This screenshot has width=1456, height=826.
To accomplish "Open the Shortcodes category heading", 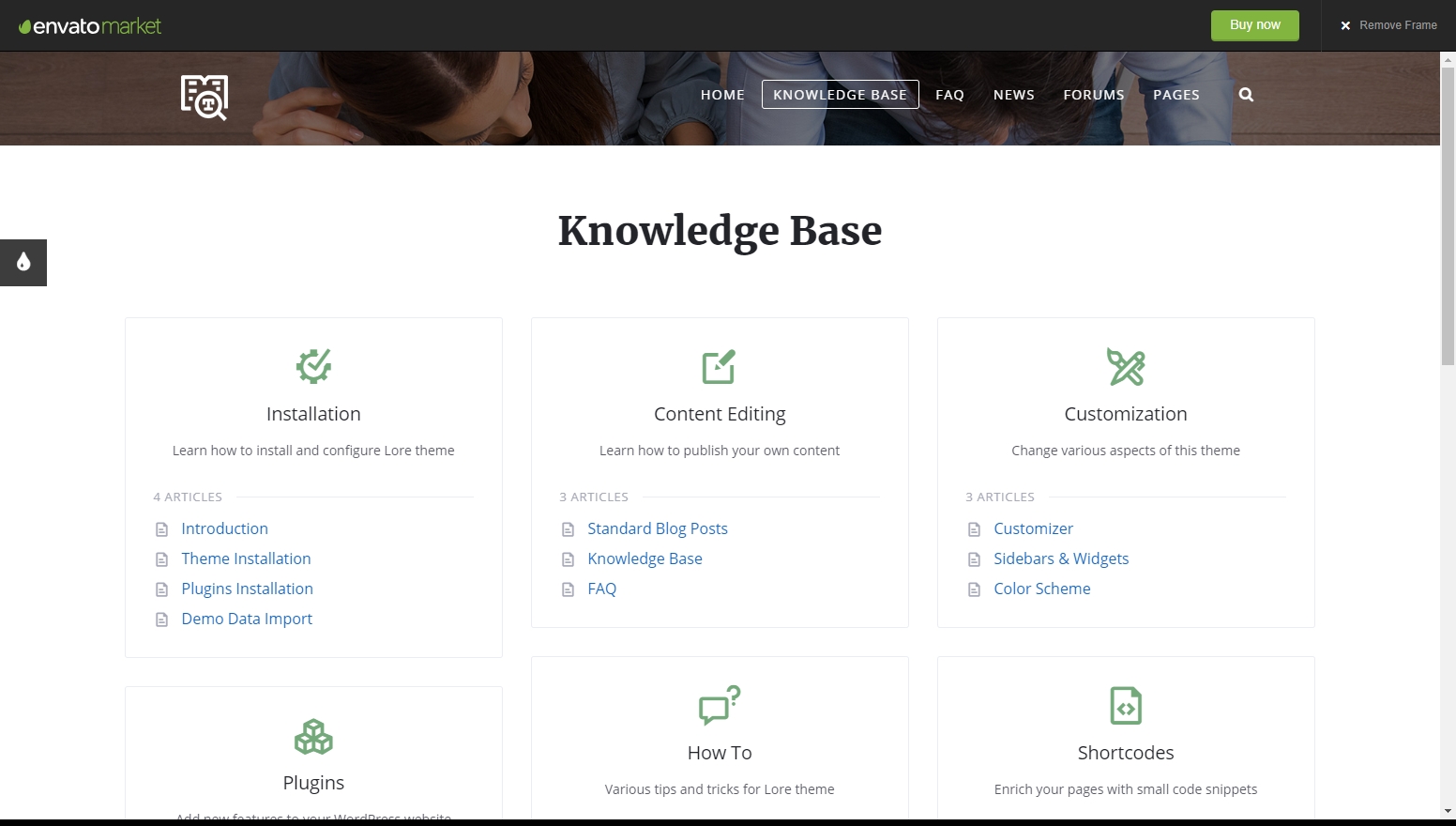I will click(1126, 753).
